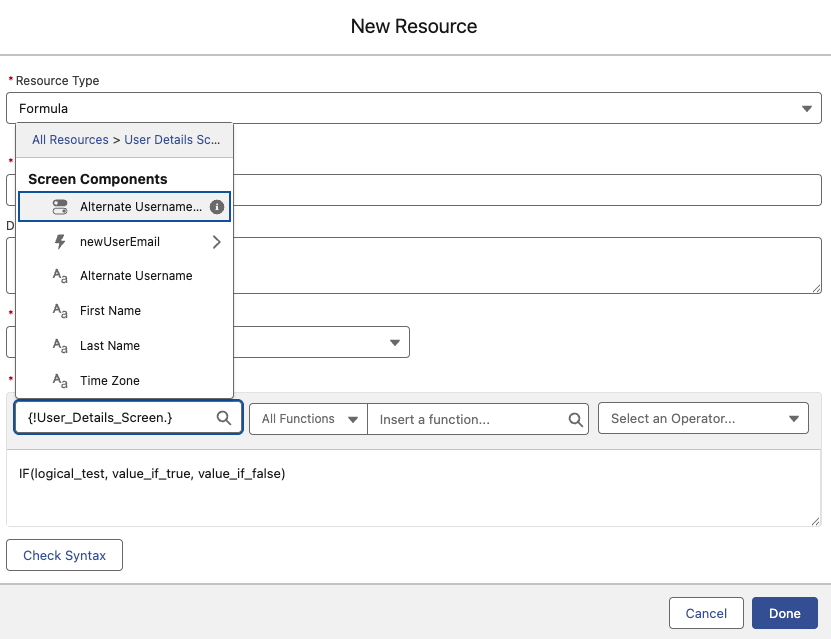Cancel the New Resource dialog

(x=706, y=613)
